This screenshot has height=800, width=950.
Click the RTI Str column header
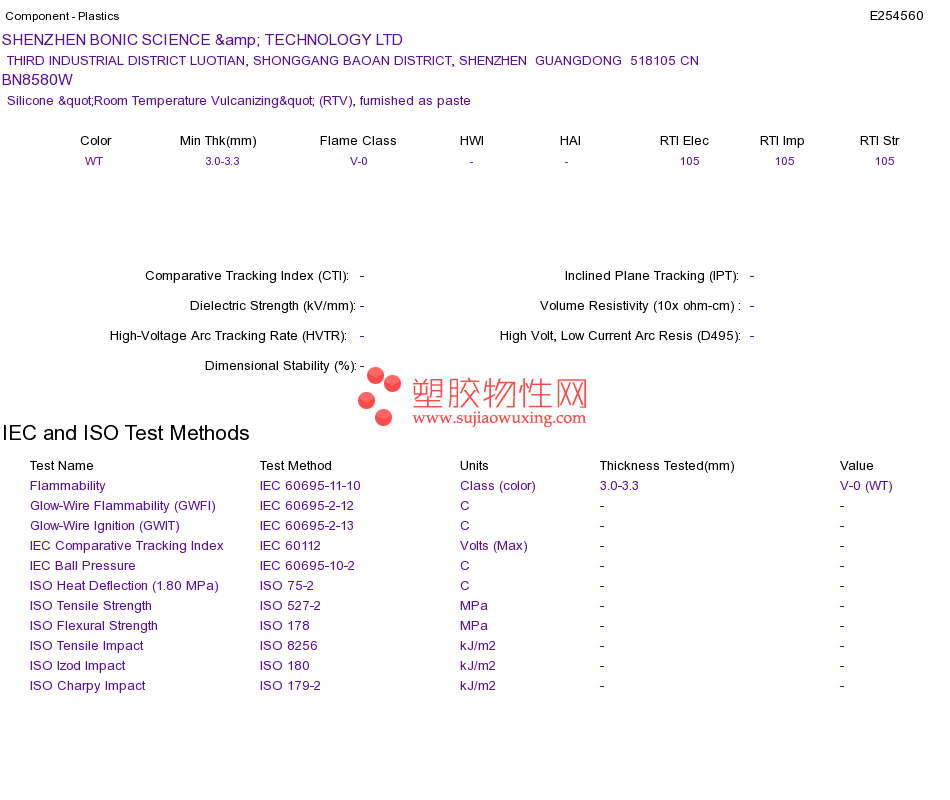coord(879,141)
